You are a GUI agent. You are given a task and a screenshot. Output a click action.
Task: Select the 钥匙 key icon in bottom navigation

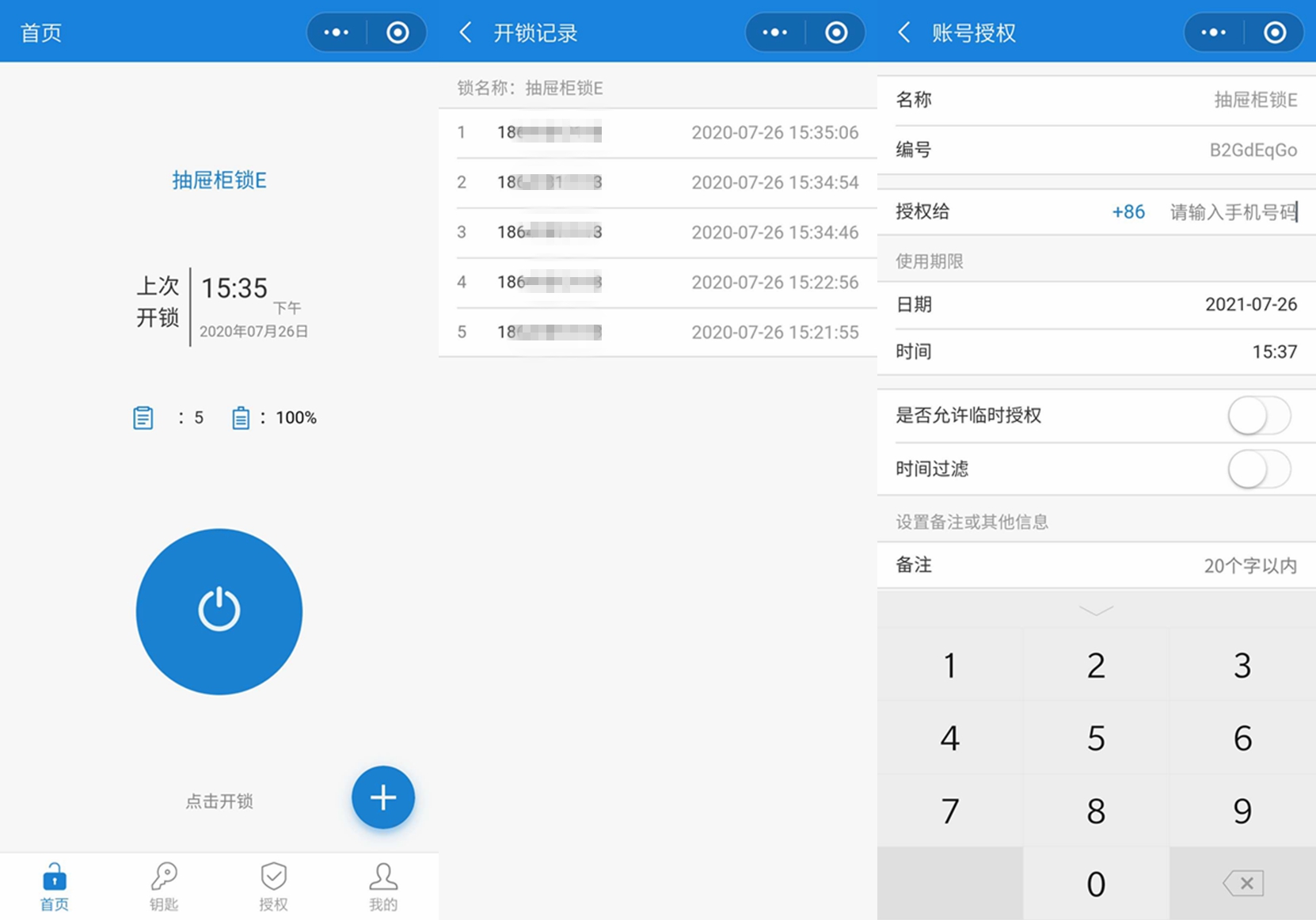pyautogui.click(x=164, y=884)
